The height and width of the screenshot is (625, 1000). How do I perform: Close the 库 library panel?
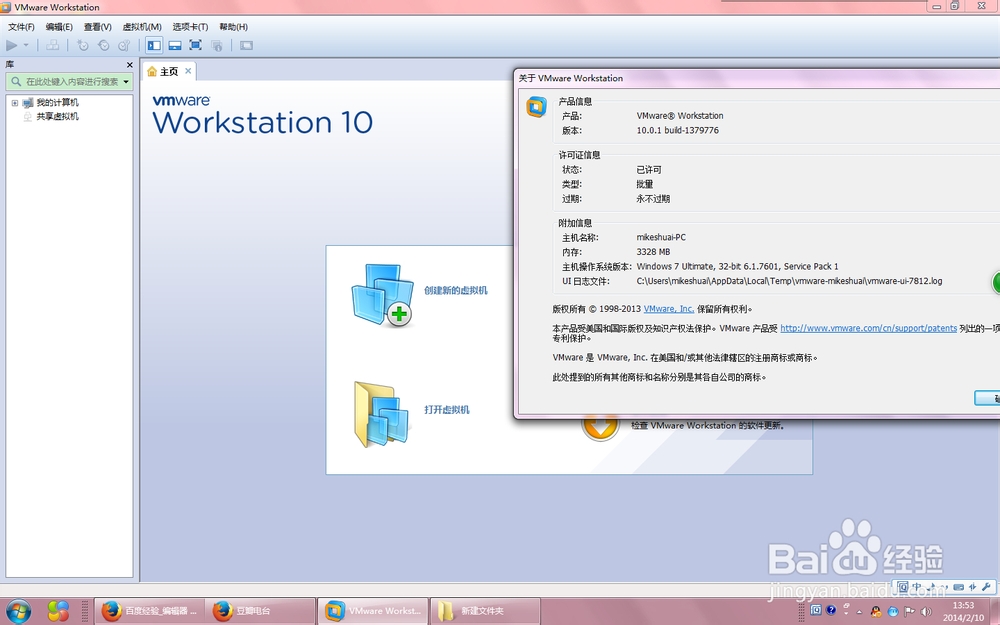pyautogui.click(x=129, y=65)
